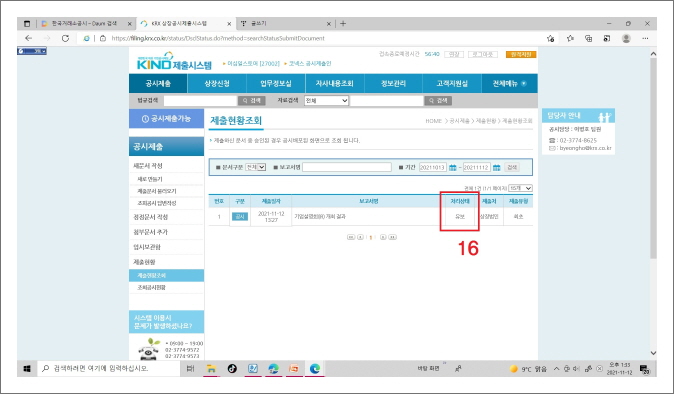The image size is (674, 394).
Task: Open Task View on the taskbar
Action: point(190,369)
